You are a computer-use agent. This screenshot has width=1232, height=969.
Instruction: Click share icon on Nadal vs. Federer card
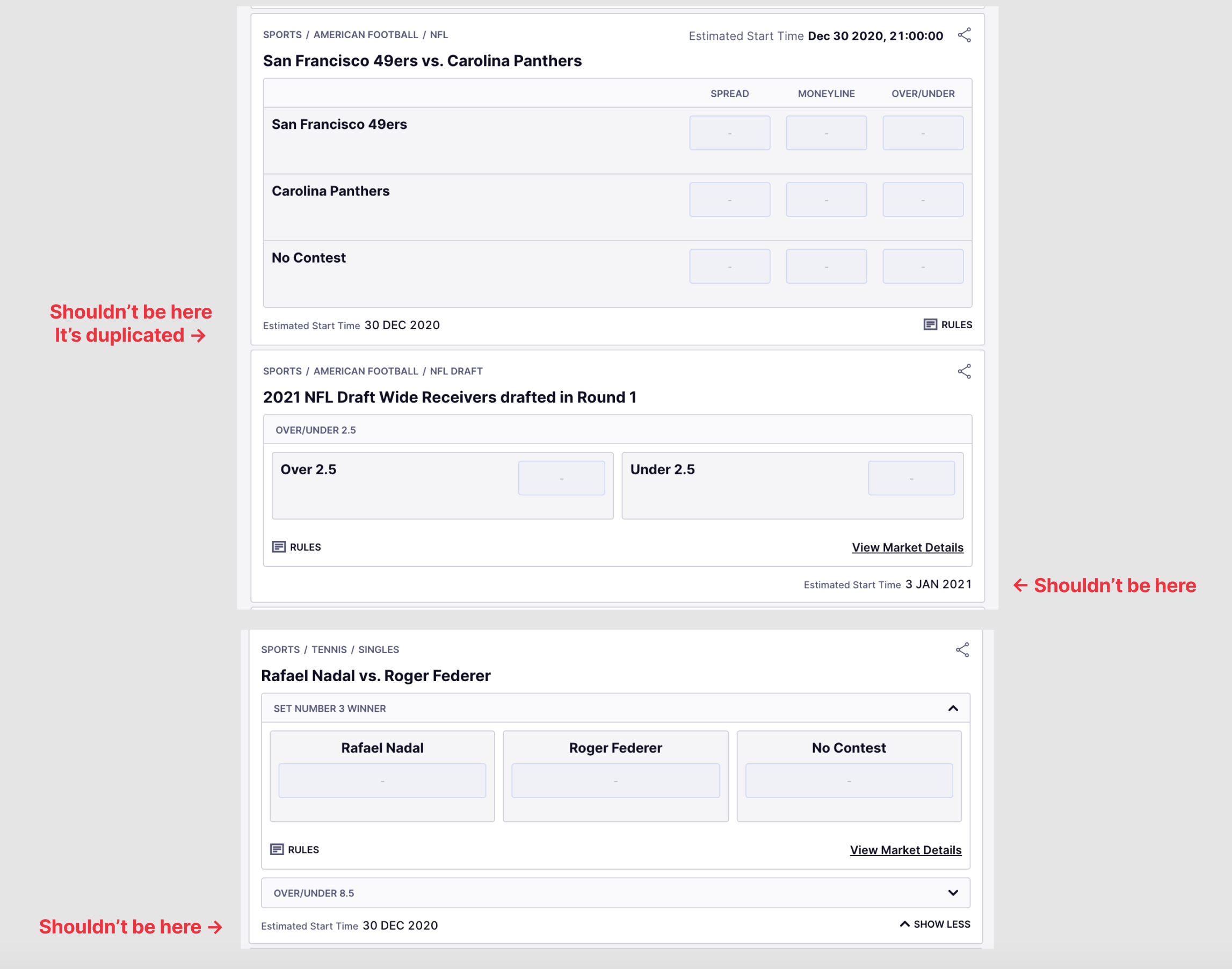[x=962, y=650]
